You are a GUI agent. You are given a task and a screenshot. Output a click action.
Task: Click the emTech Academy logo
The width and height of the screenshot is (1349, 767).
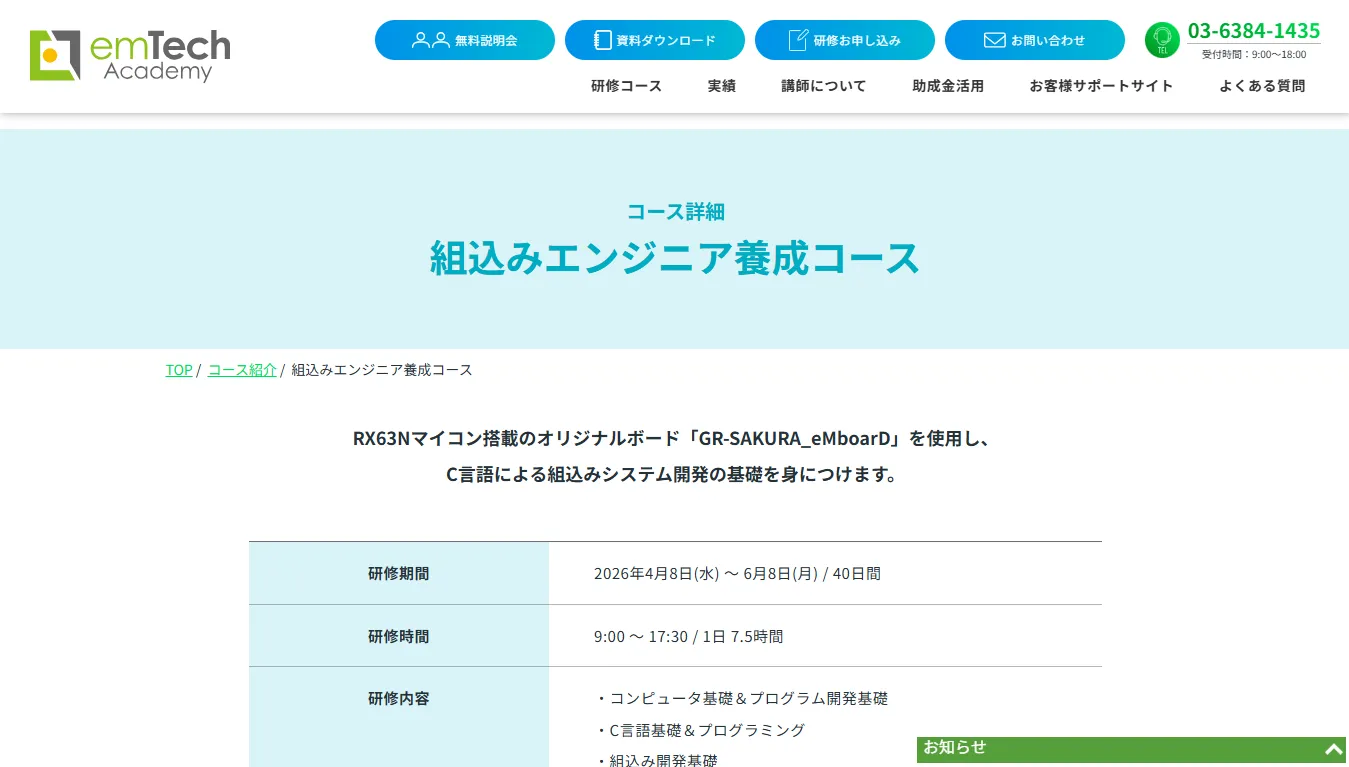(x=130, y=55)
